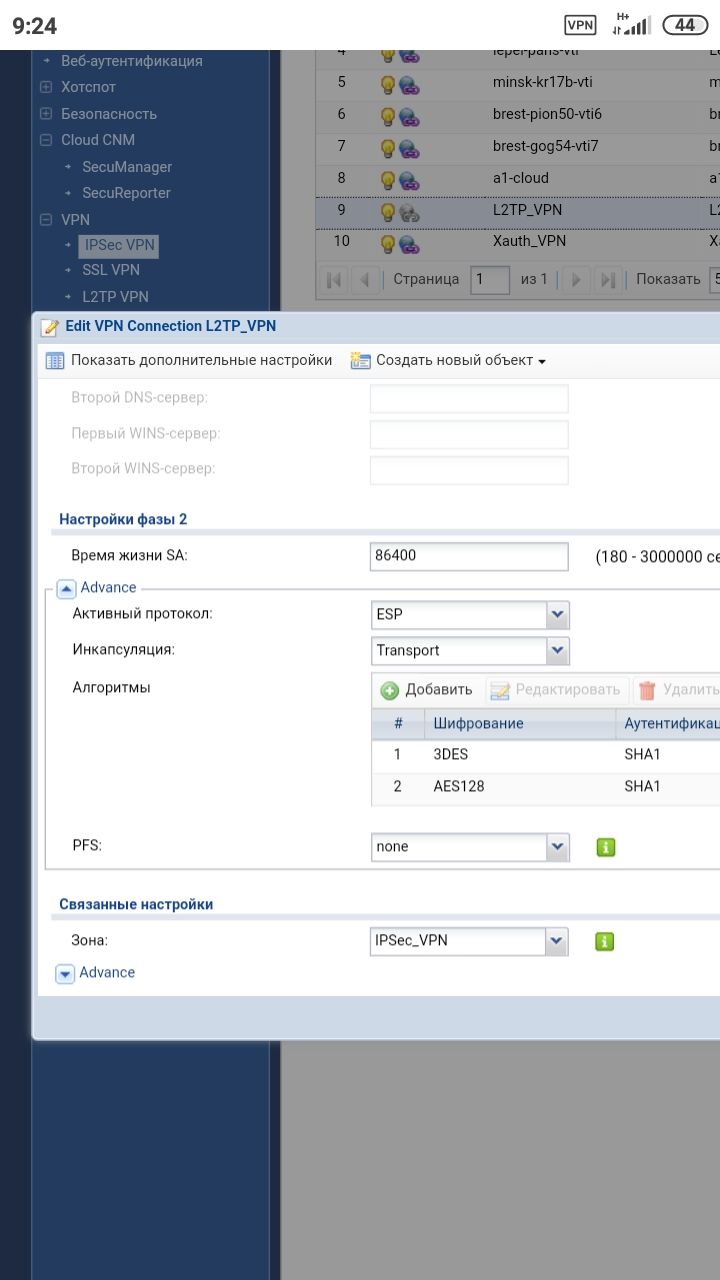Image resolution: width=720 pixels, height=1280 pixels.
Task: Select the Xauth_VPN connection row
Action: (x=518, y=242)
